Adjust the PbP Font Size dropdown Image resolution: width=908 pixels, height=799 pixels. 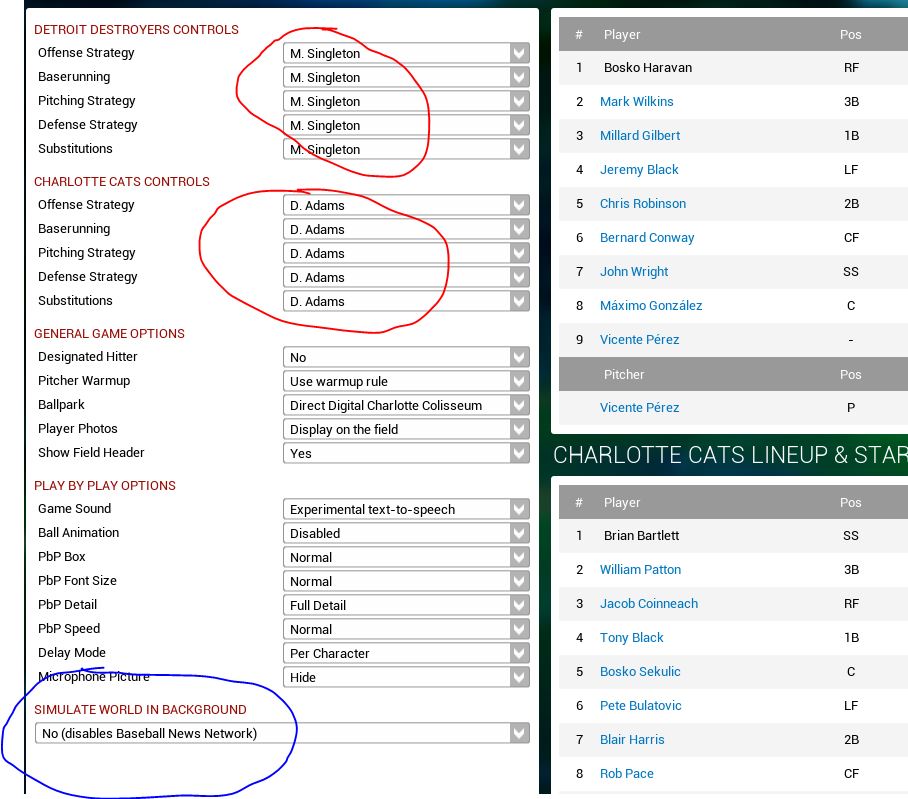click(406, 581)
